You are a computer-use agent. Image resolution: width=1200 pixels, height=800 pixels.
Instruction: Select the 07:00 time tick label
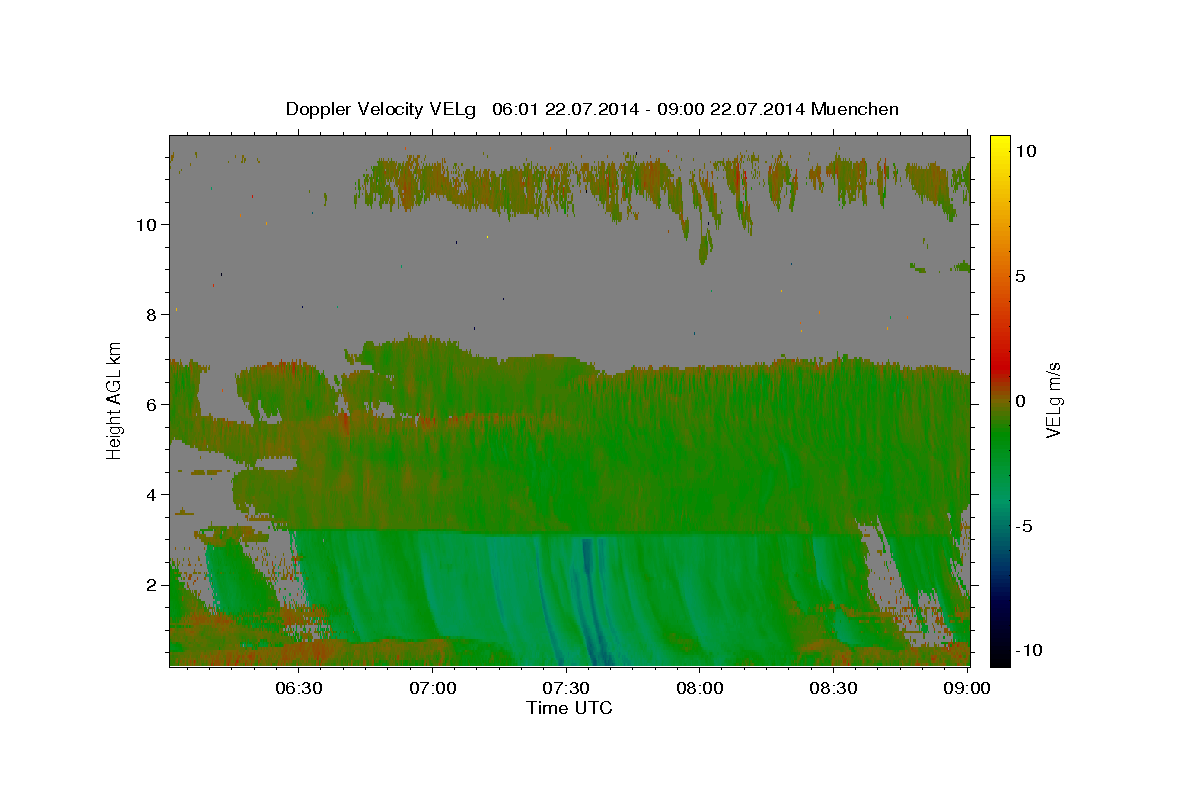coord(434,688)
